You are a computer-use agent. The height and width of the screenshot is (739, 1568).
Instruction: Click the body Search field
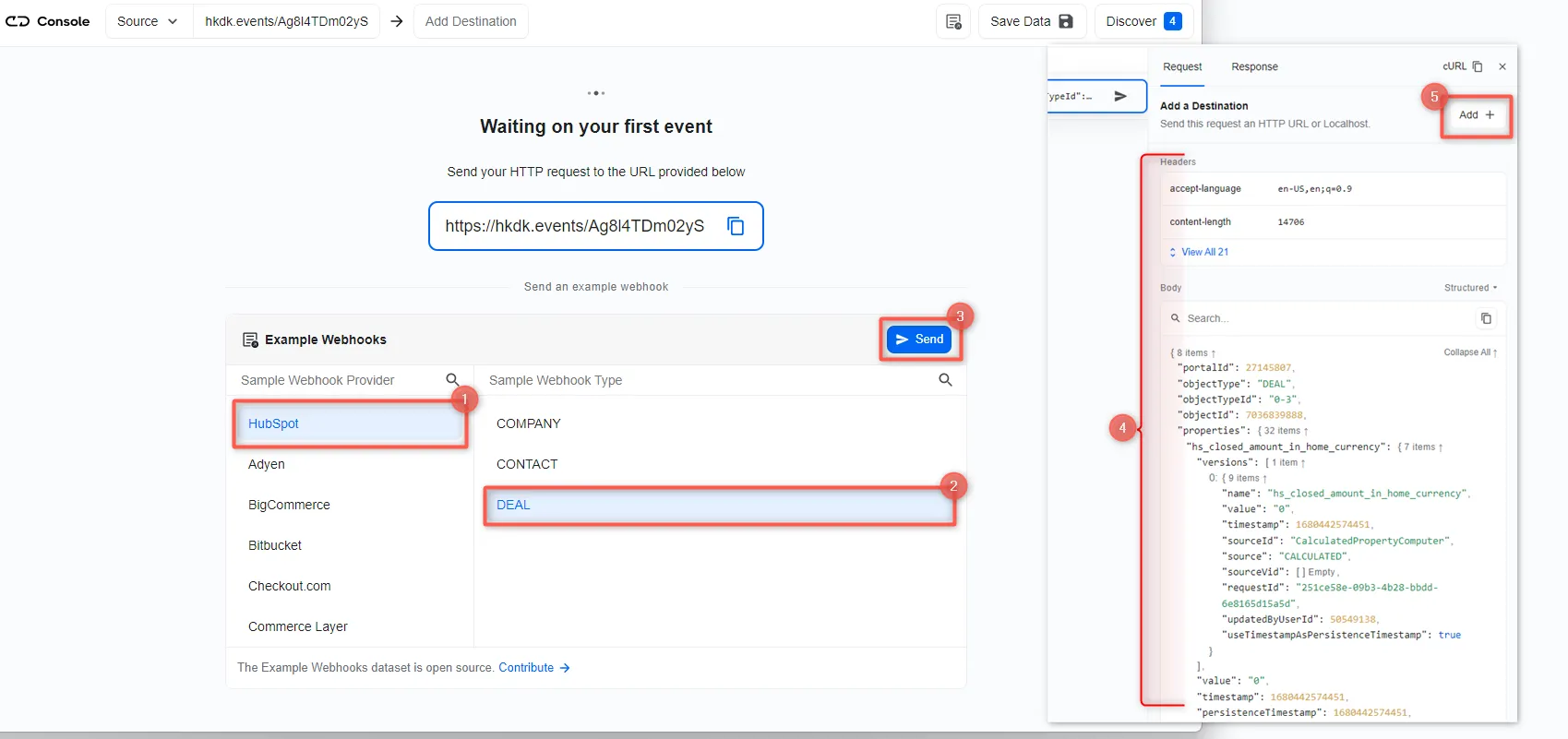(1320, 318)
